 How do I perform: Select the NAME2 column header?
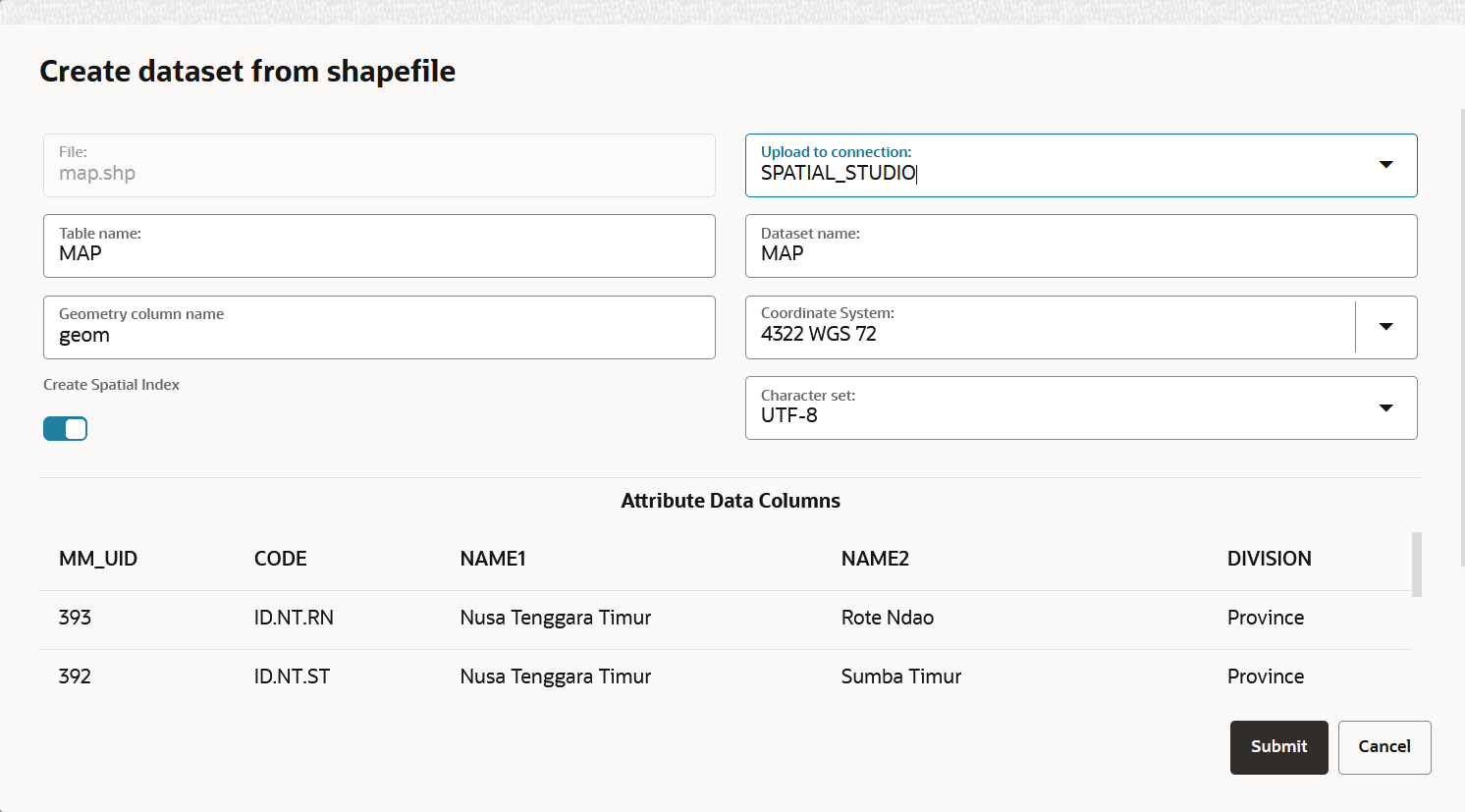[x=875, y=559]
